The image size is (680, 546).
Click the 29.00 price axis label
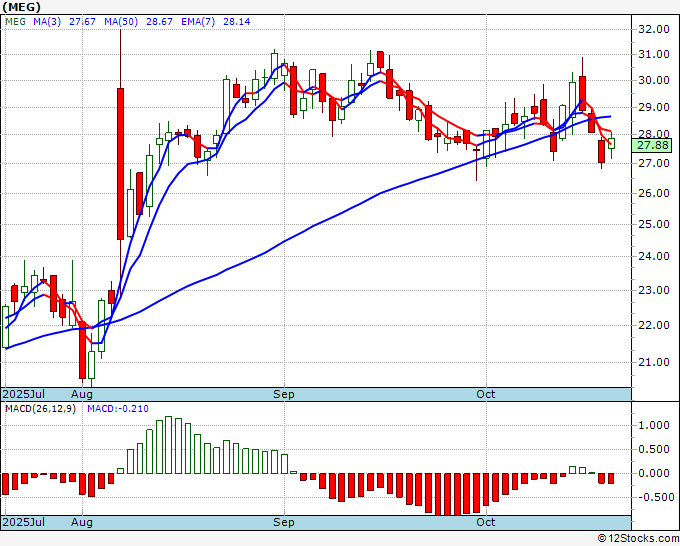pos(654,107)
